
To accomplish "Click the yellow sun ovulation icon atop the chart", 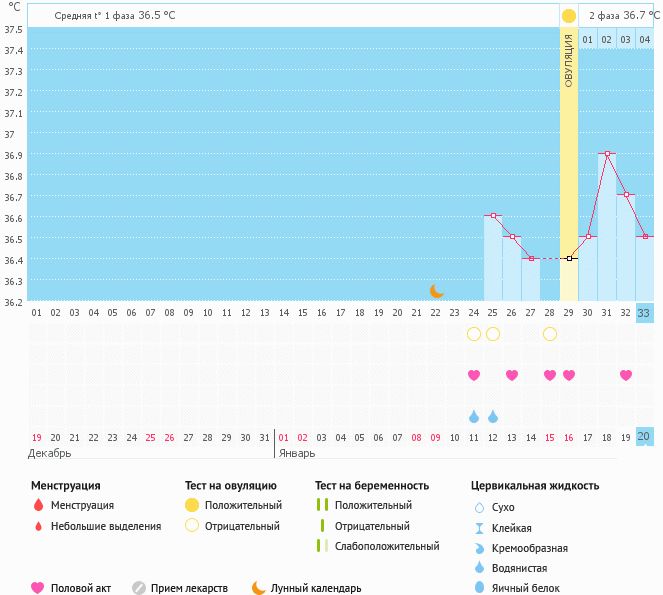I will tap(569, 16).
